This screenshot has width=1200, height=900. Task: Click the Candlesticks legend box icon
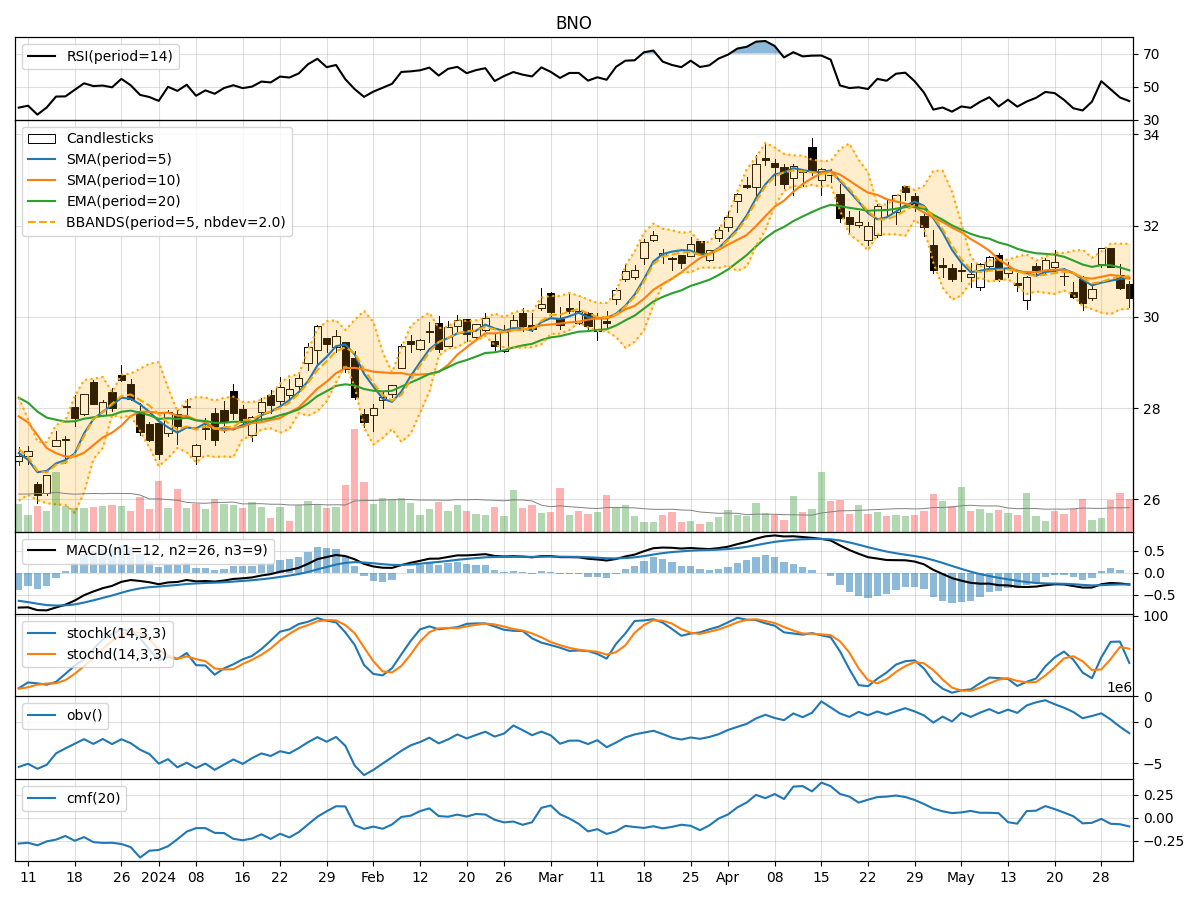42,139
